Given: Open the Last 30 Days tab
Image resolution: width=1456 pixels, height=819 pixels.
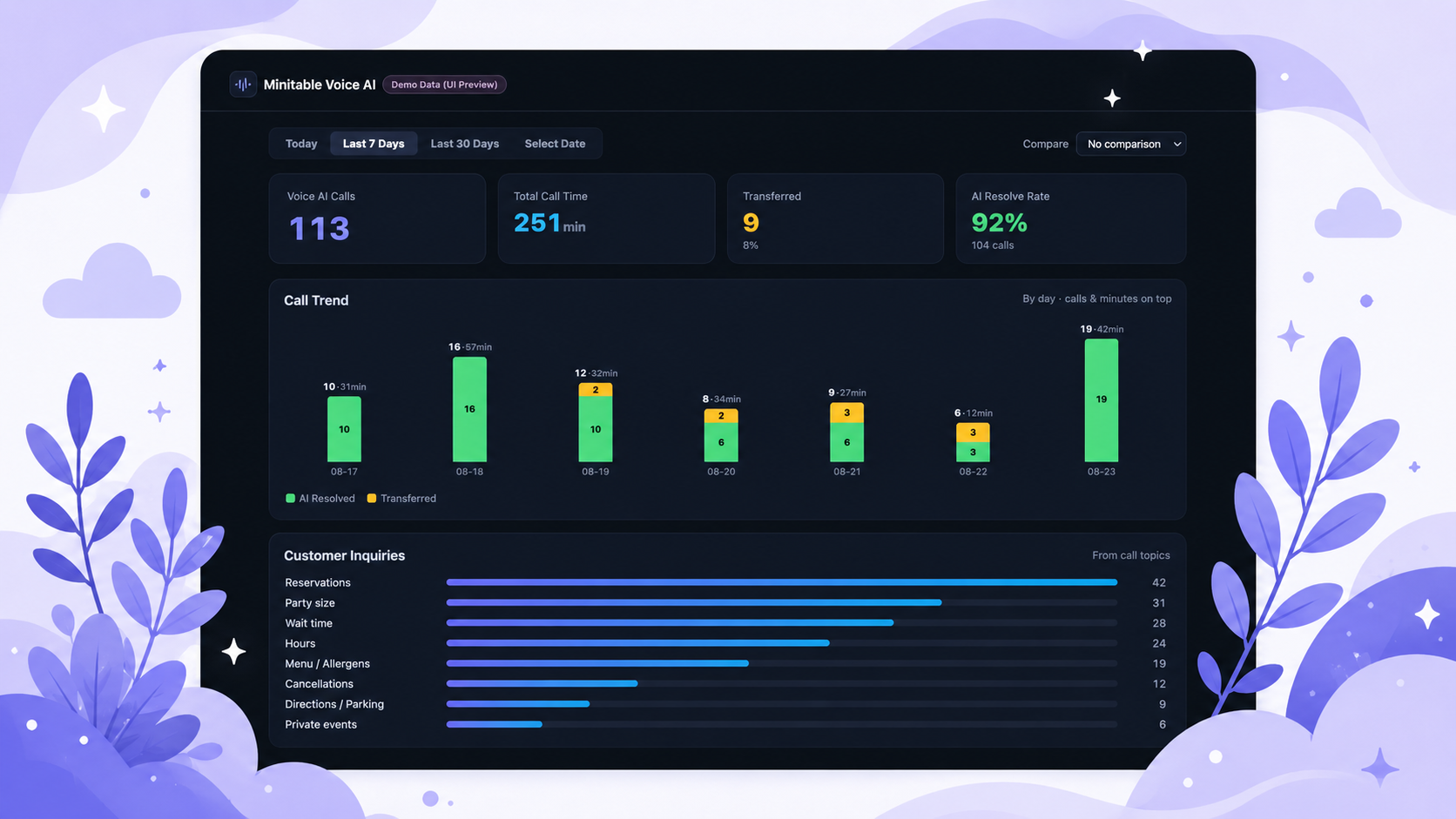Looking at the screenshot, I should [465, 144].
